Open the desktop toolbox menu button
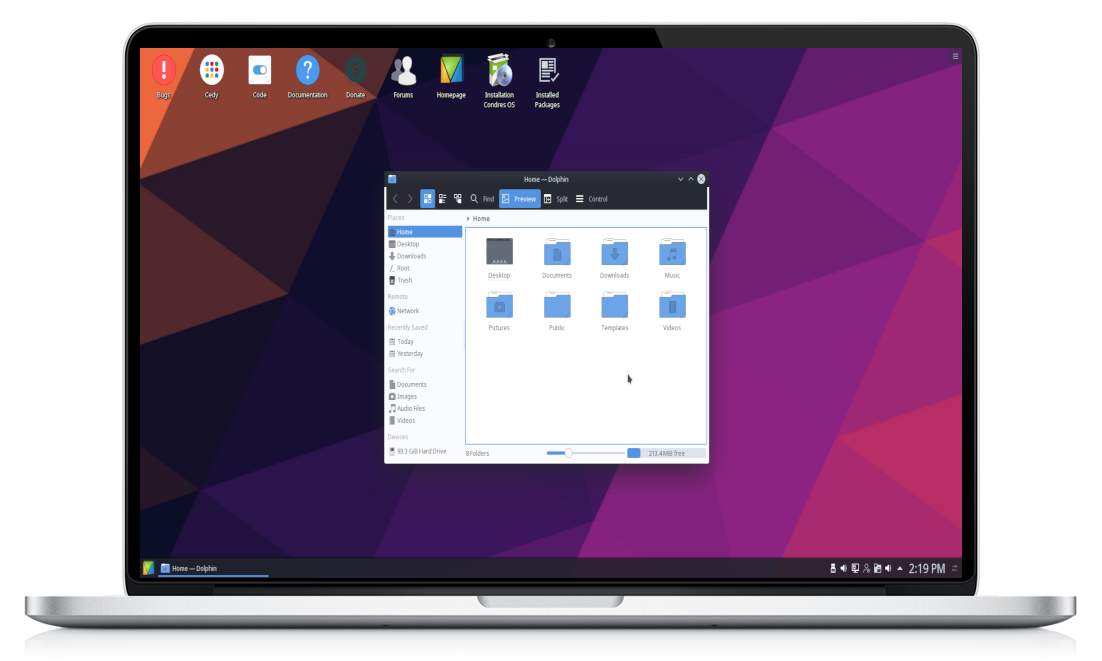The image size is (1102, 661). pyautogui.click(x=955, y=56)
